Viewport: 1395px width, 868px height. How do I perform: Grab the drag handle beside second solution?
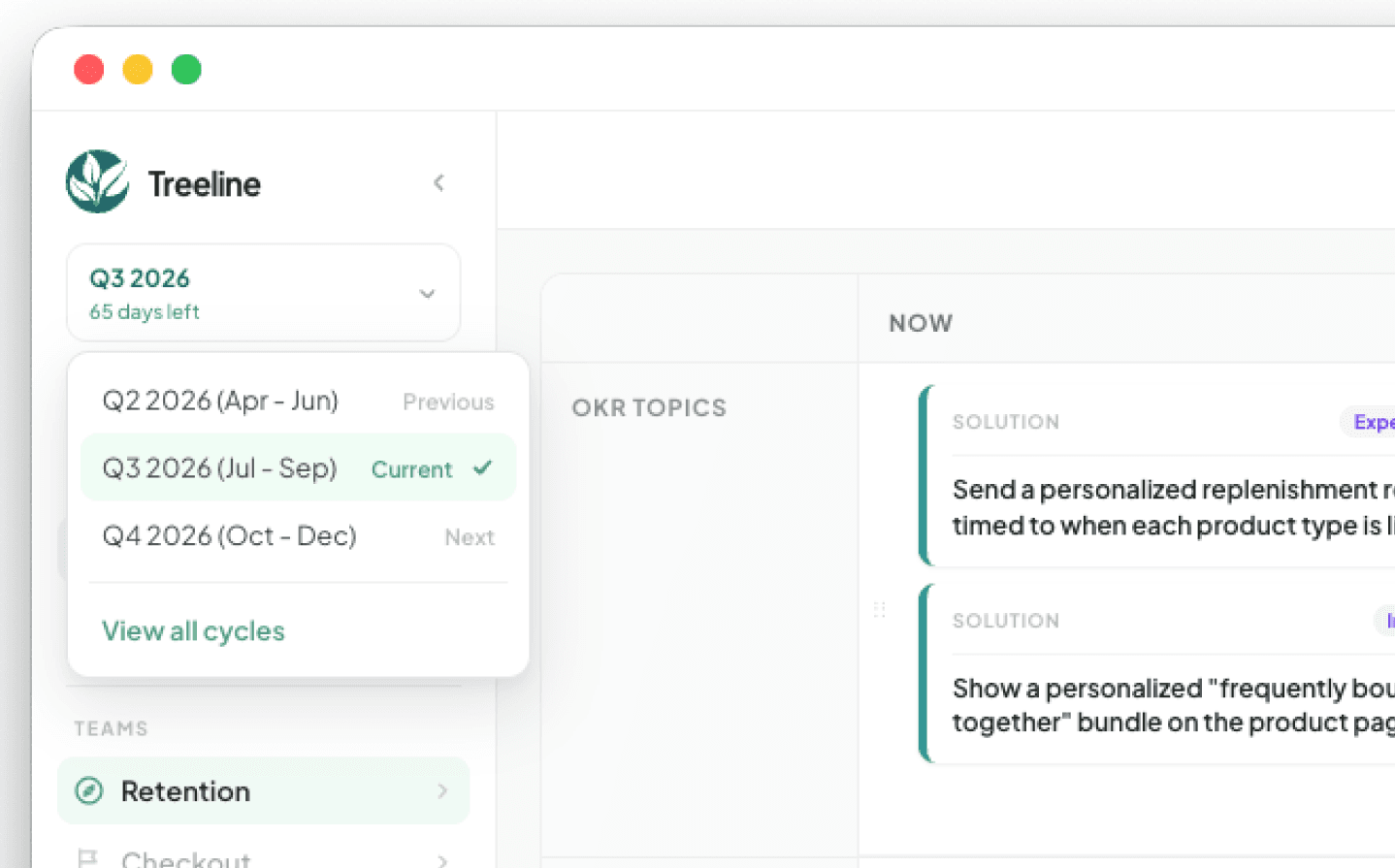tap(880, 609)
